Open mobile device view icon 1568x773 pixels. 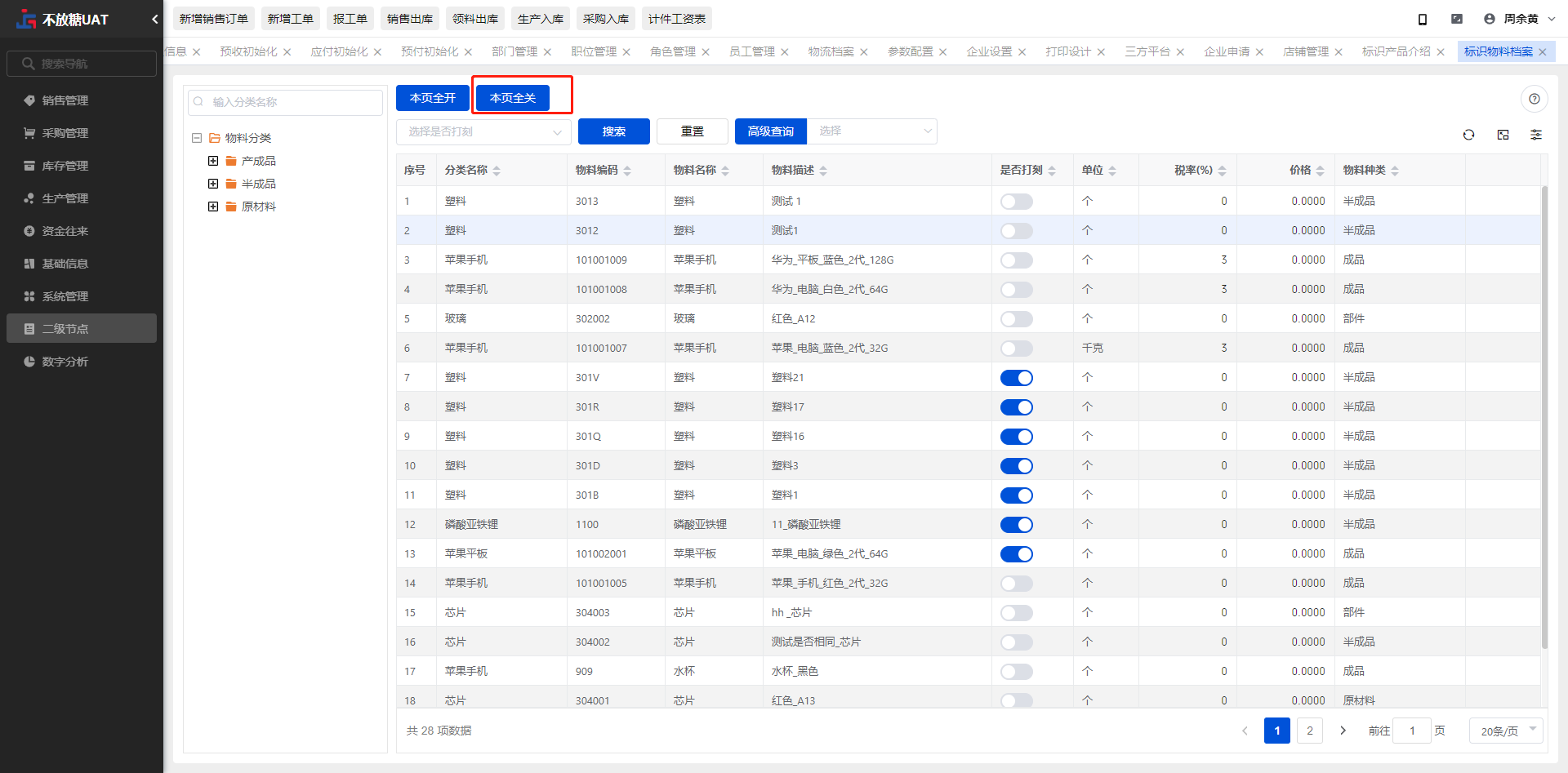coord(1422,19)
